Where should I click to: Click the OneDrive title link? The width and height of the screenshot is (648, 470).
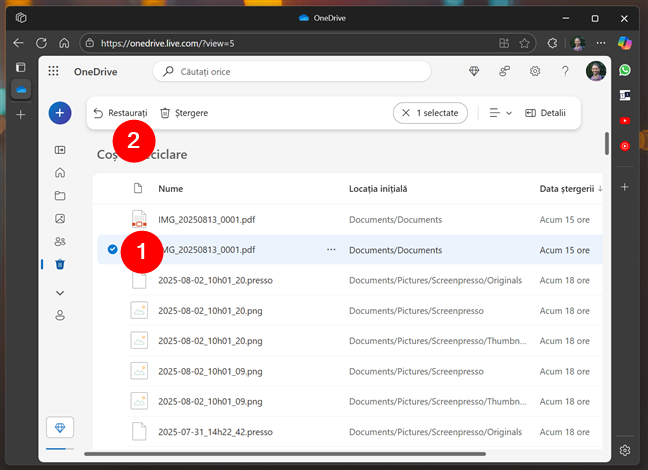coord(95,72)
